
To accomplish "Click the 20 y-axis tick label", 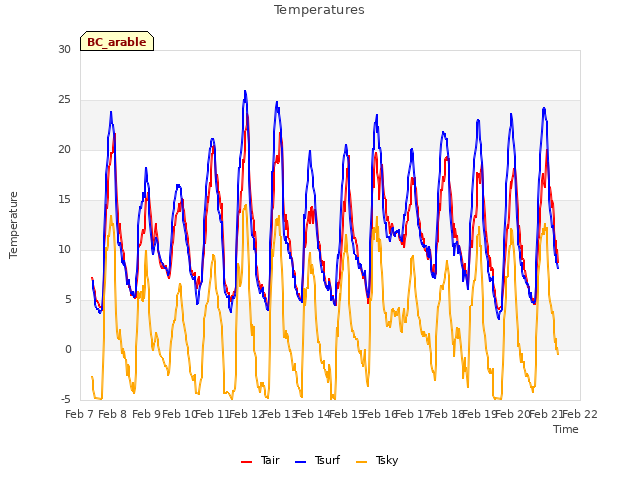I will [64, 149].
